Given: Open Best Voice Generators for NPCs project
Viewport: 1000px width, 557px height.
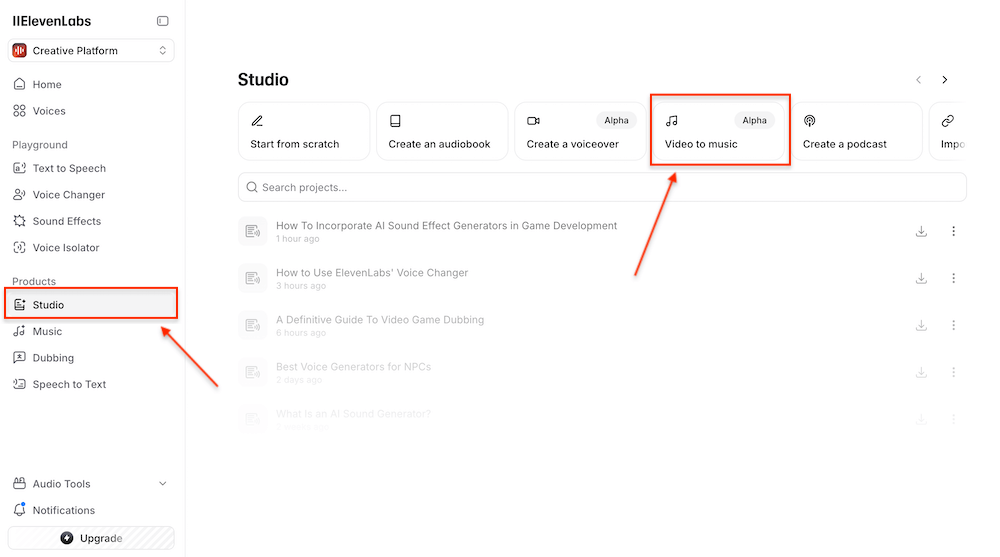Looking at the screenshot, I should point(353,367).
